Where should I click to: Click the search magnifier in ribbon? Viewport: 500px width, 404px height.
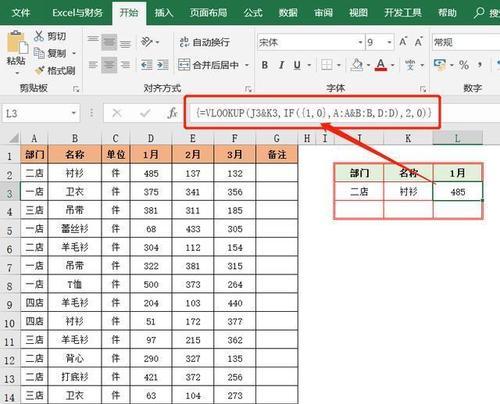pyautogui.click(x=479, y=13)
